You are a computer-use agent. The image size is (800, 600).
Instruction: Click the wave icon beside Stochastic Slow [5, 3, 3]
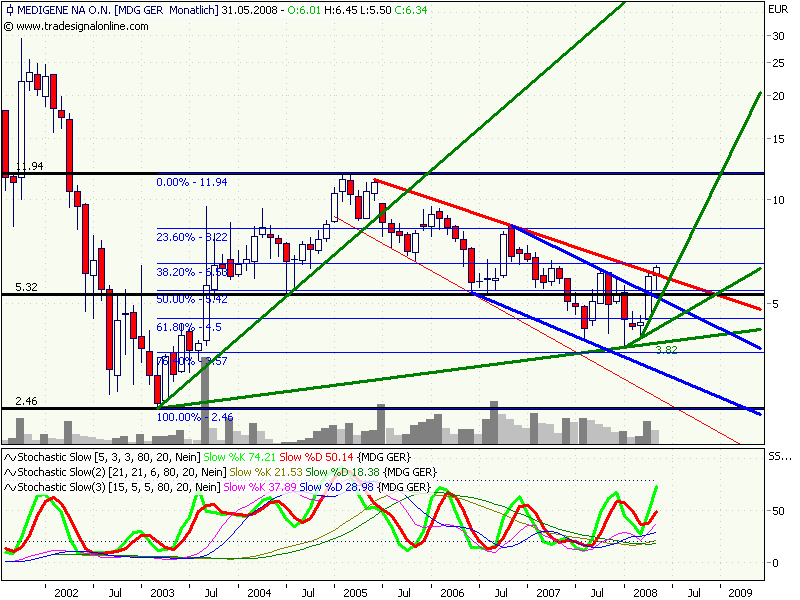click(10, 458)
